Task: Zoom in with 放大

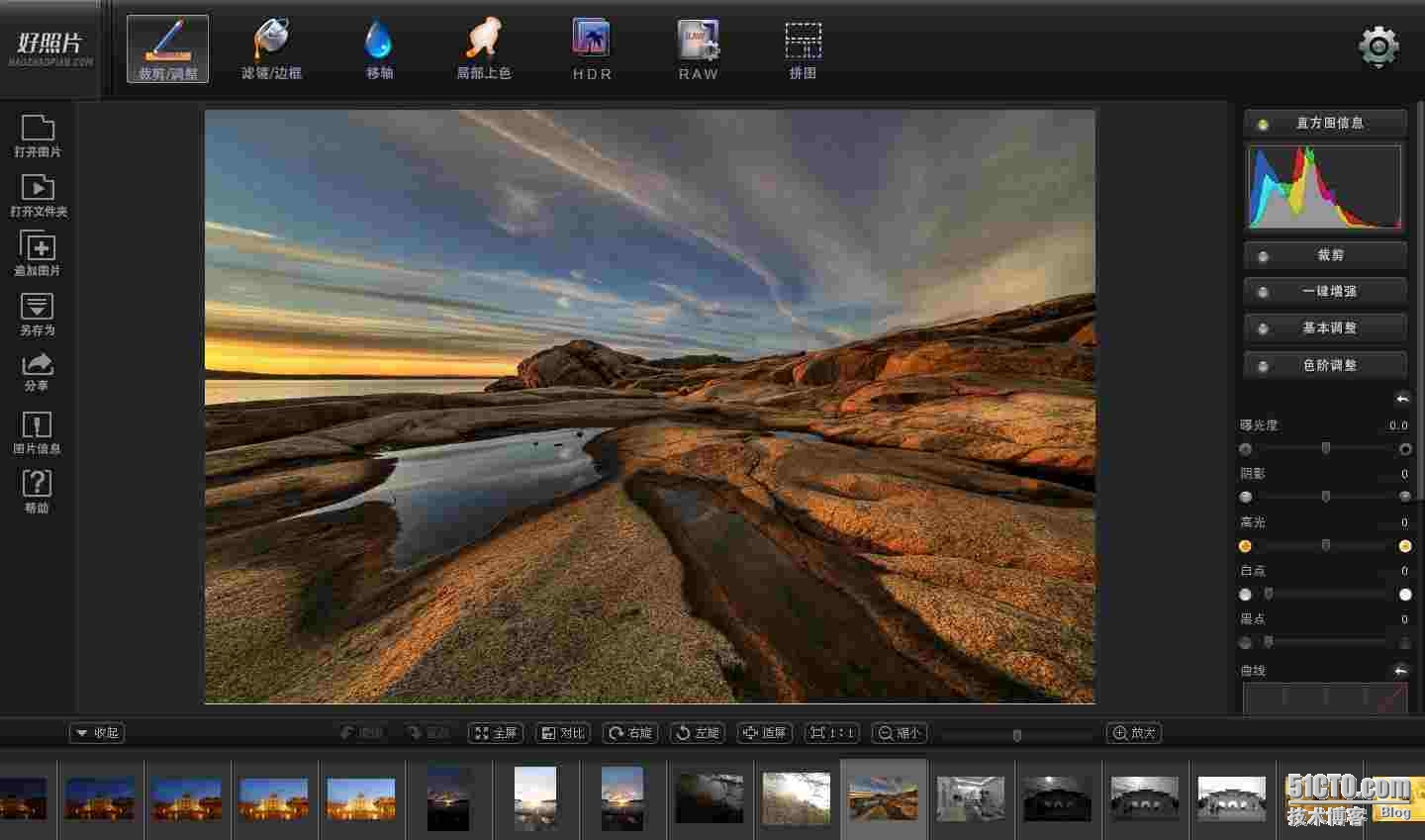Action: point(1134,733)
